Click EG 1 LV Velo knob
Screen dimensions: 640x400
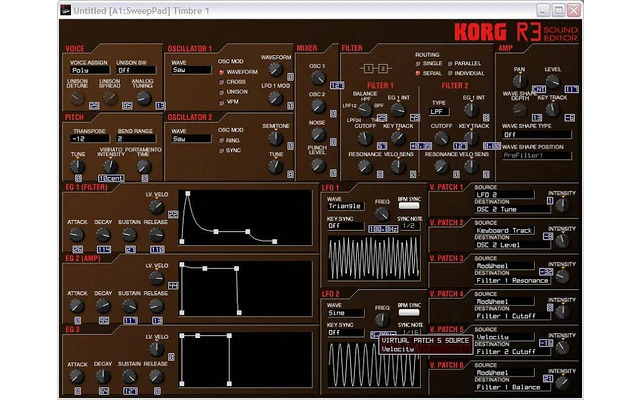pyautogui.click(x=156, y=207)
